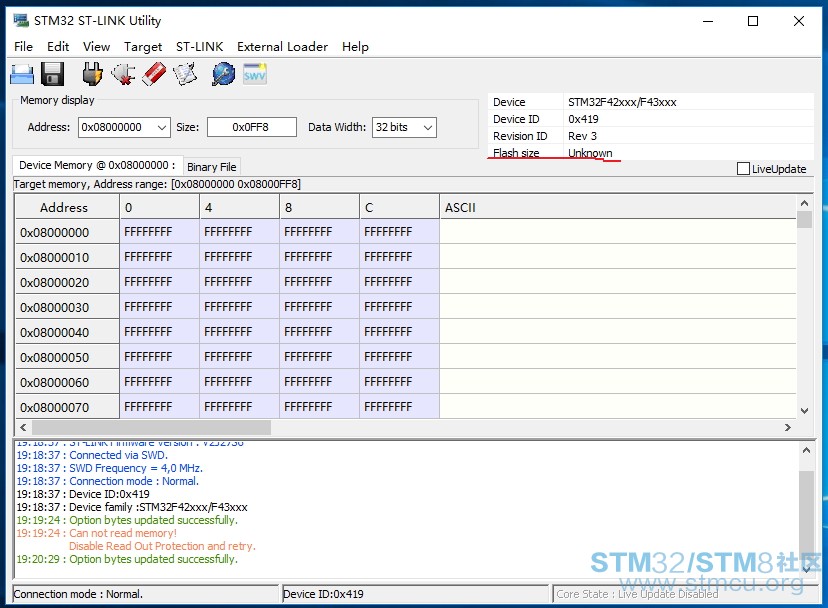This screenshot has height=608, width=828.
Task: Click column header 8 in memory table
Action: 319,207
